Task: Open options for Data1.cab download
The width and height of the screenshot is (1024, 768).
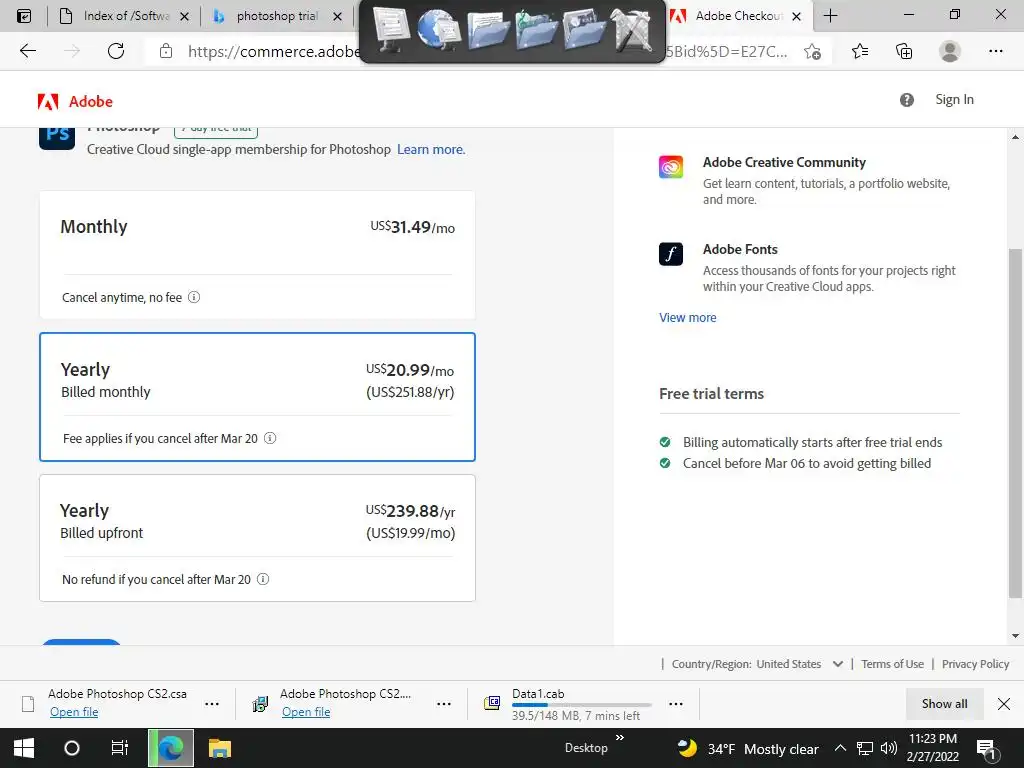Action: (676, 704)
